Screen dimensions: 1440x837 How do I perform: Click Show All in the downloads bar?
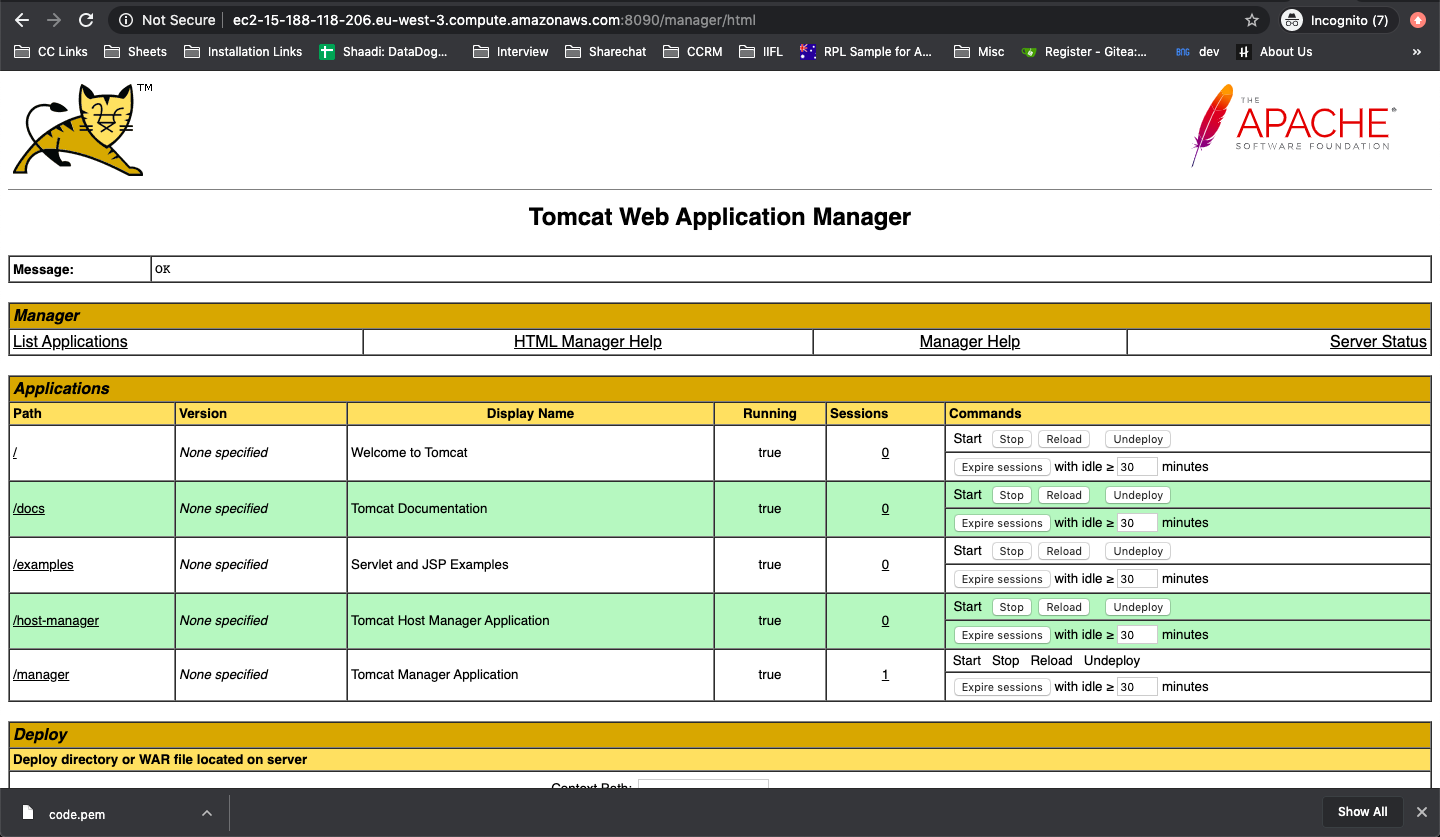tap(1362, 812)
